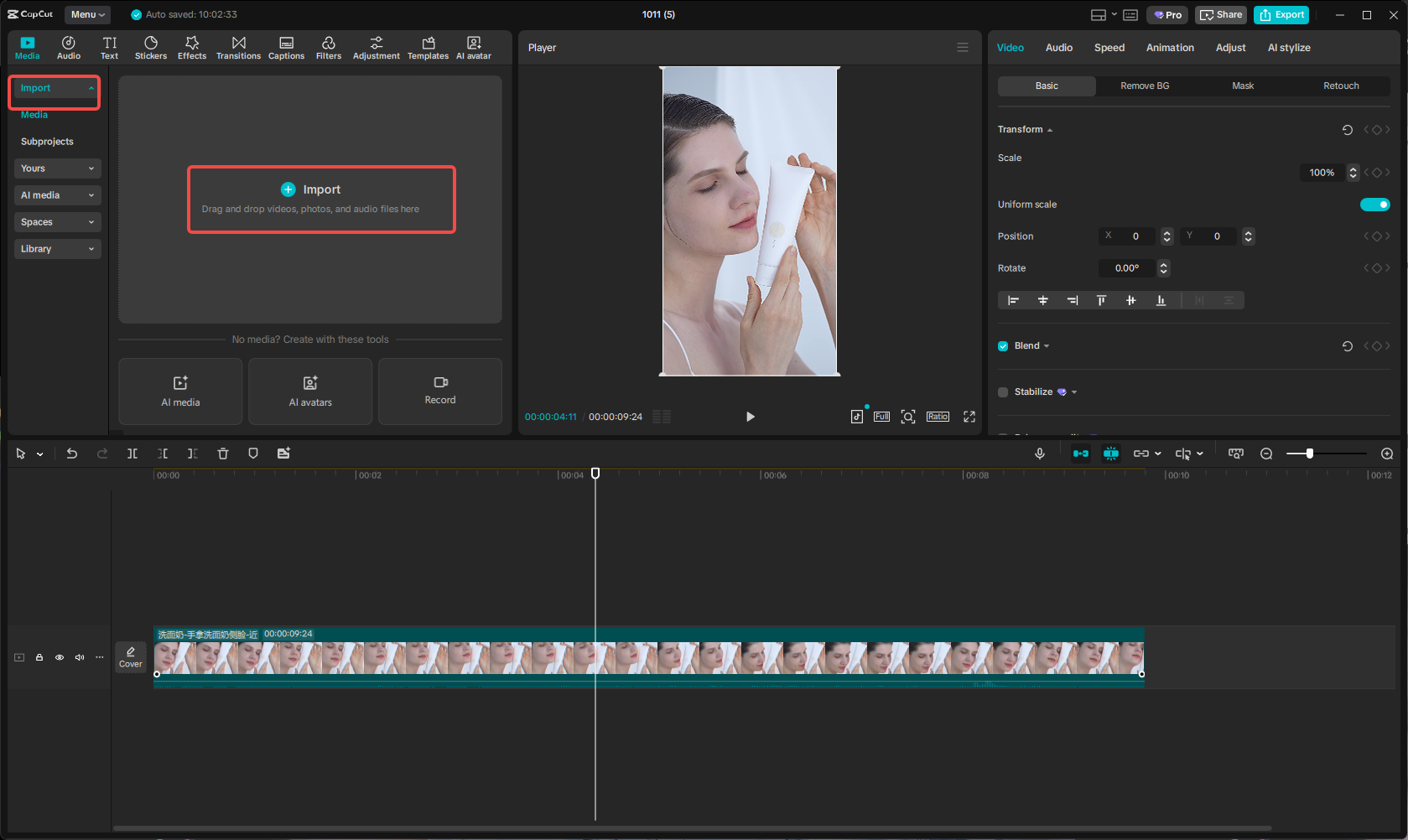1408x840 pixels.
Task: Zoom out the timeline with the magnifier icon
Action: [1266, 453]
